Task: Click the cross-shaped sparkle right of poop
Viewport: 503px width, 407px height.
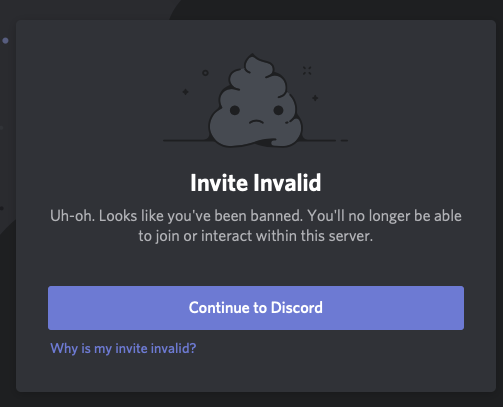Action: (307, 70)
